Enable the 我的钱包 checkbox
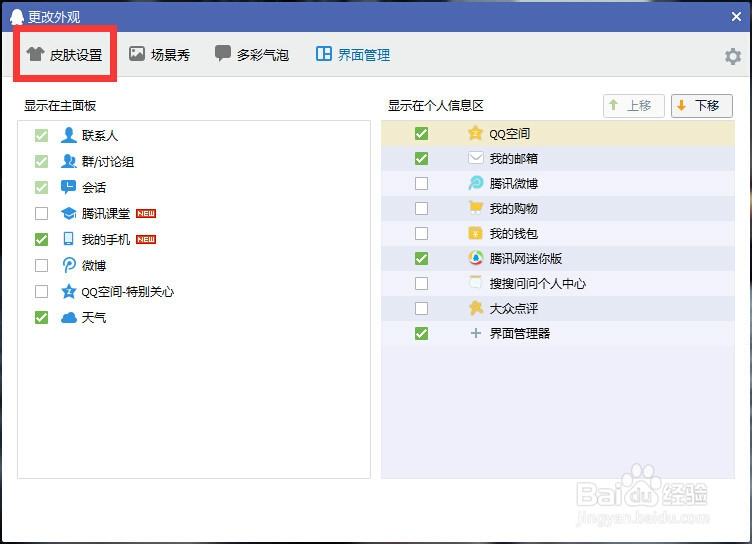Image resolution: width=752 pixels, height=544 pixels. 422,233
